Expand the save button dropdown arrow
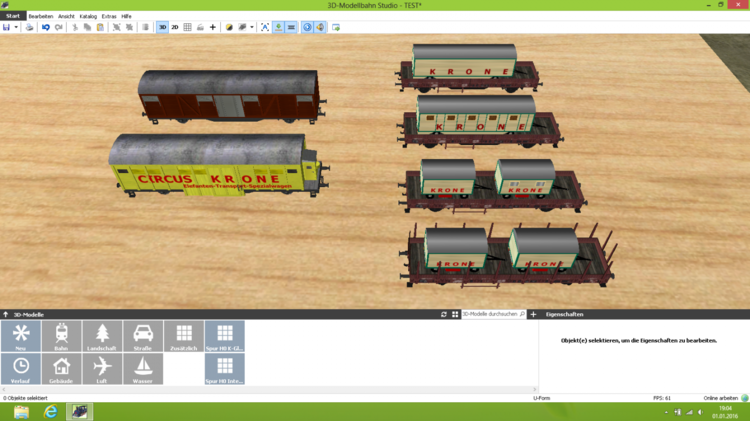This screenshot has width=750, height=421. 16,27
